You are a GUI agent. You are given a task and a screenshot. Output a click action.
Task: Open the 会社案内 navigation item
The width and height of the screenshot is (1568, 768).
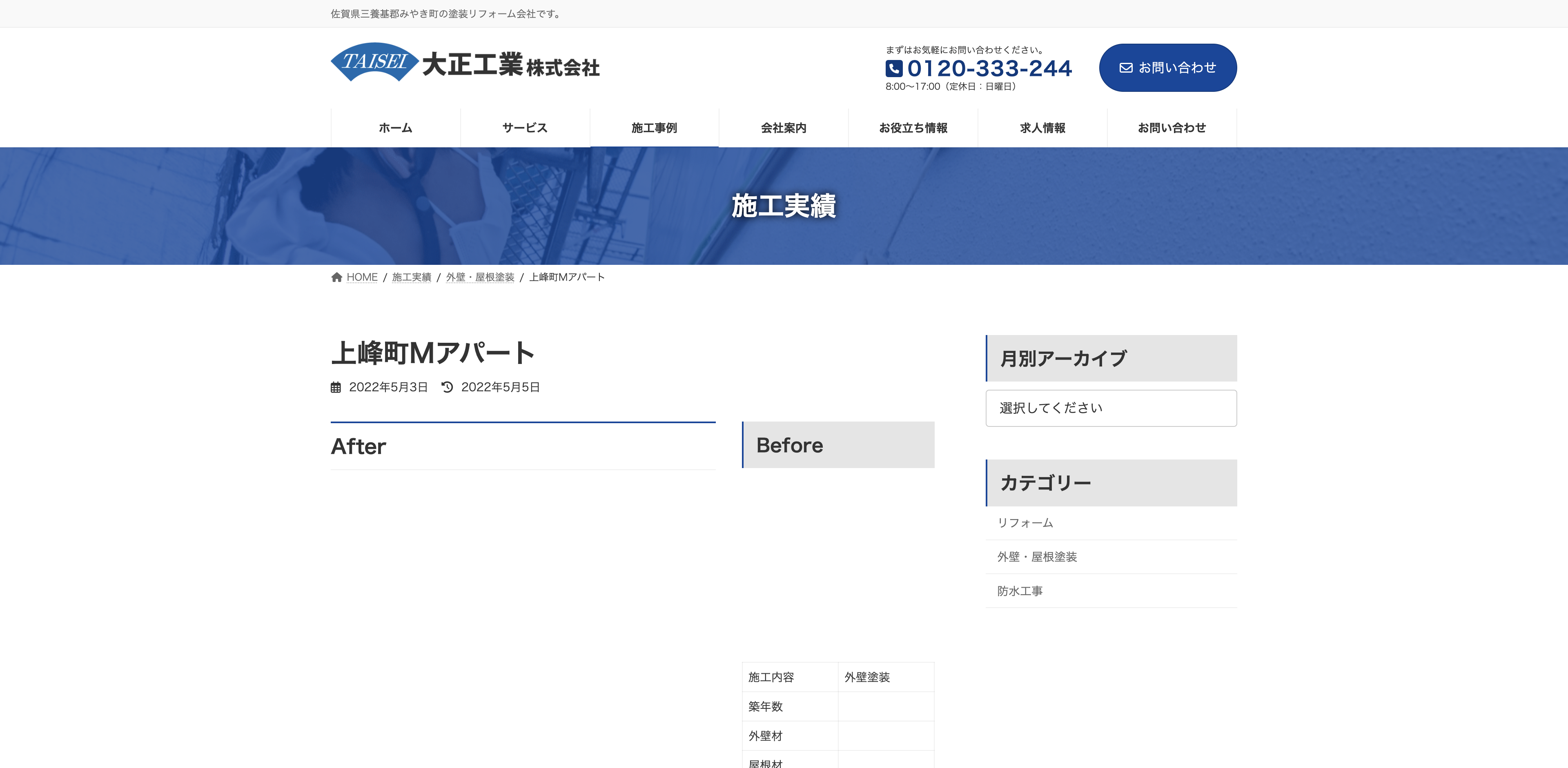point(784,128)
